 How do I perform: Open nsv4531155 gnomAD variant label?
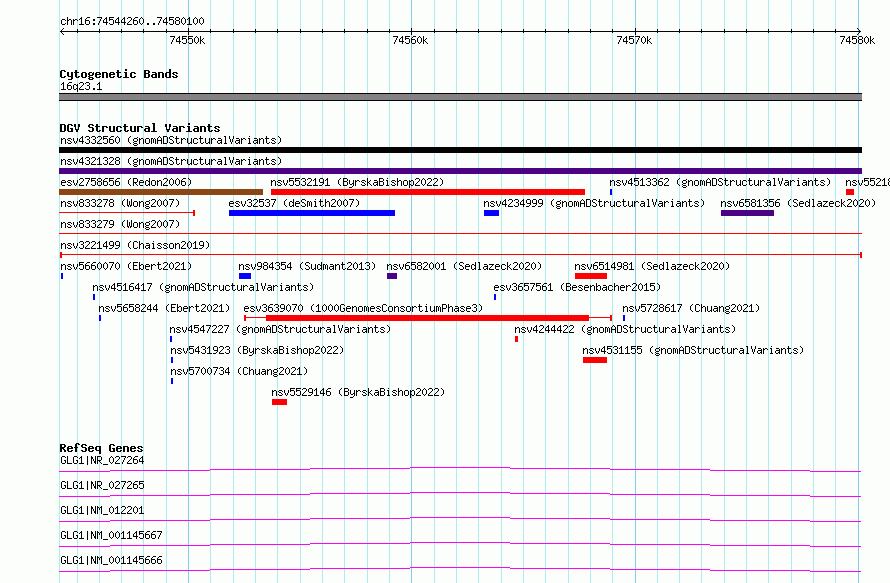pyautogui.click(x=693, y=350)
